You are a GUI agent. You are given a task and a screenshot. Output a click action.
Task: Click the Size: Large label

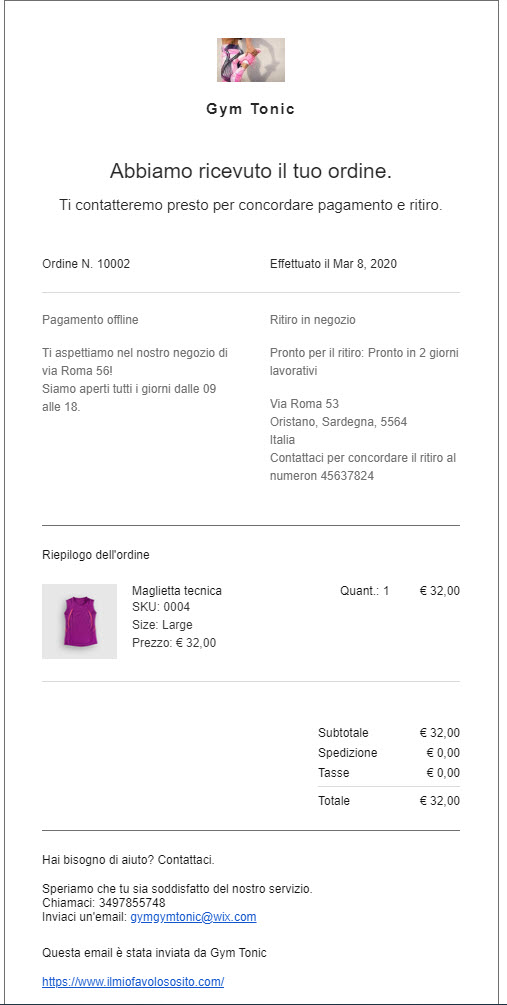pos(162,625)
